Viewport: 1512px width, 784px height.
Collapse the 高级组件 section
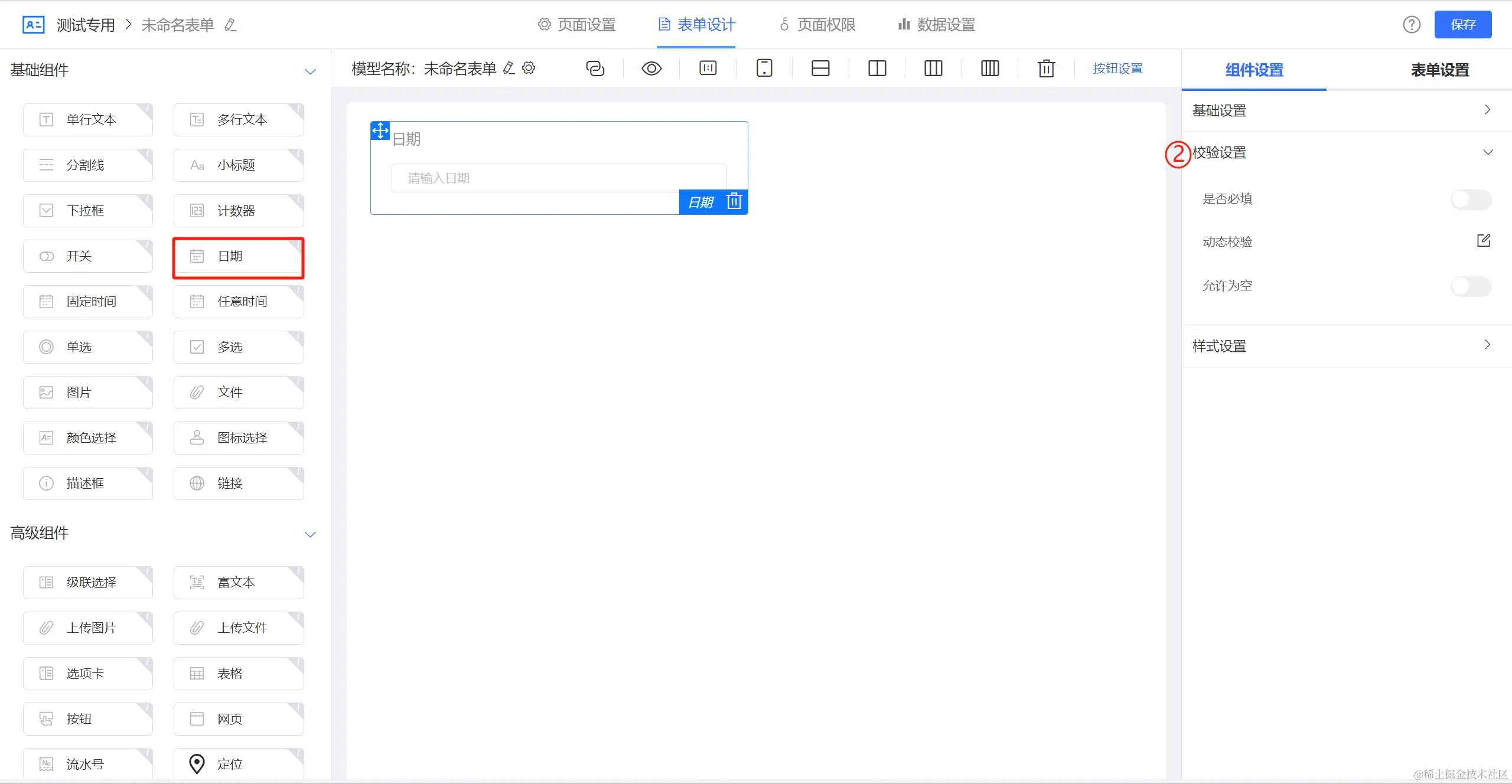click(x=310, y=534)
